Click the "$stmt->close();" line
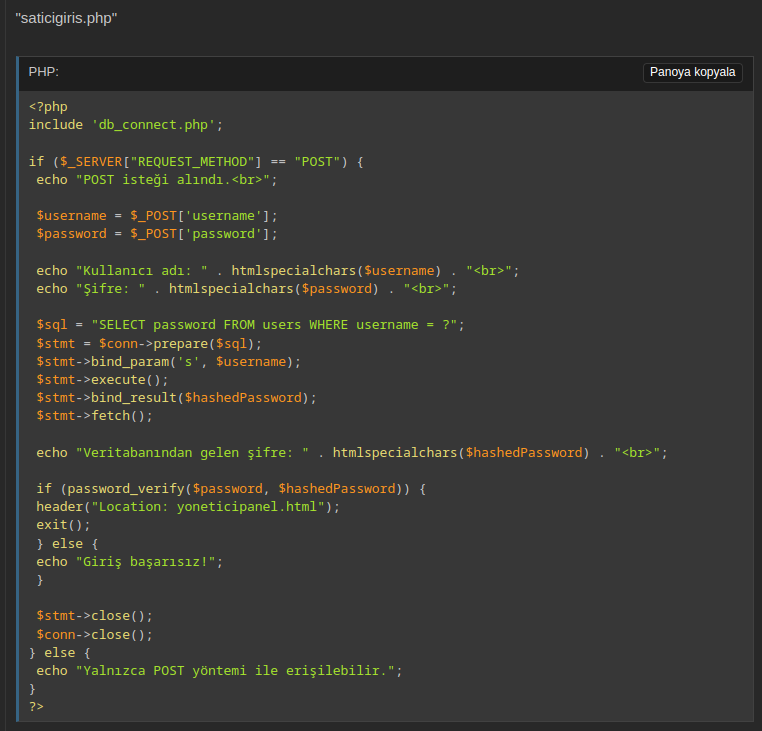 tap(94, 616)
